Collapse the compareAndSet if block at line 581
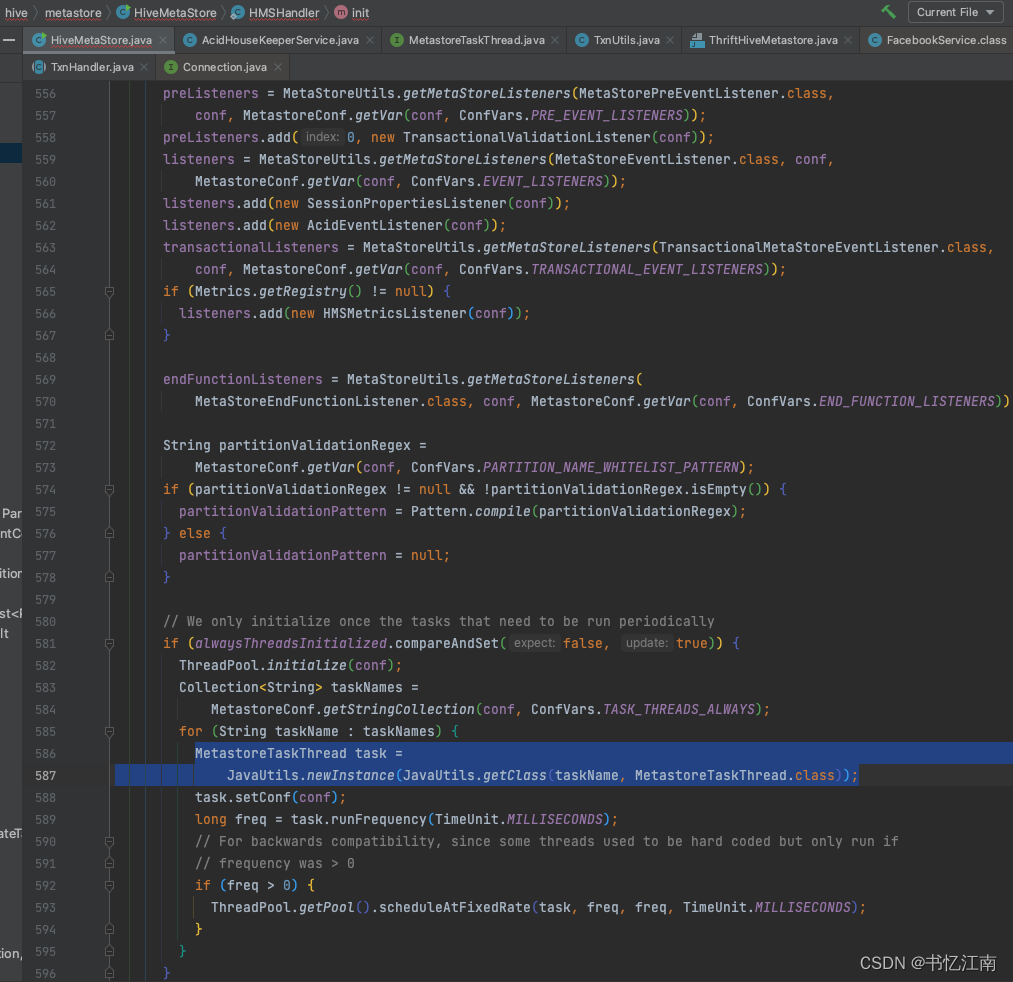Viewport: 1013px width, 982px height. (109, 644)
